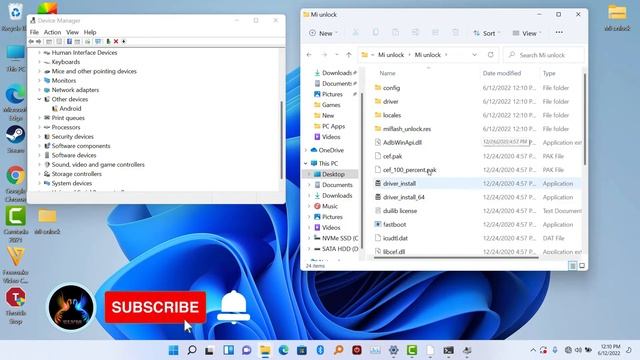
Task: Select Desktop in Explorer navigation pane
Action: coord(333,174)
